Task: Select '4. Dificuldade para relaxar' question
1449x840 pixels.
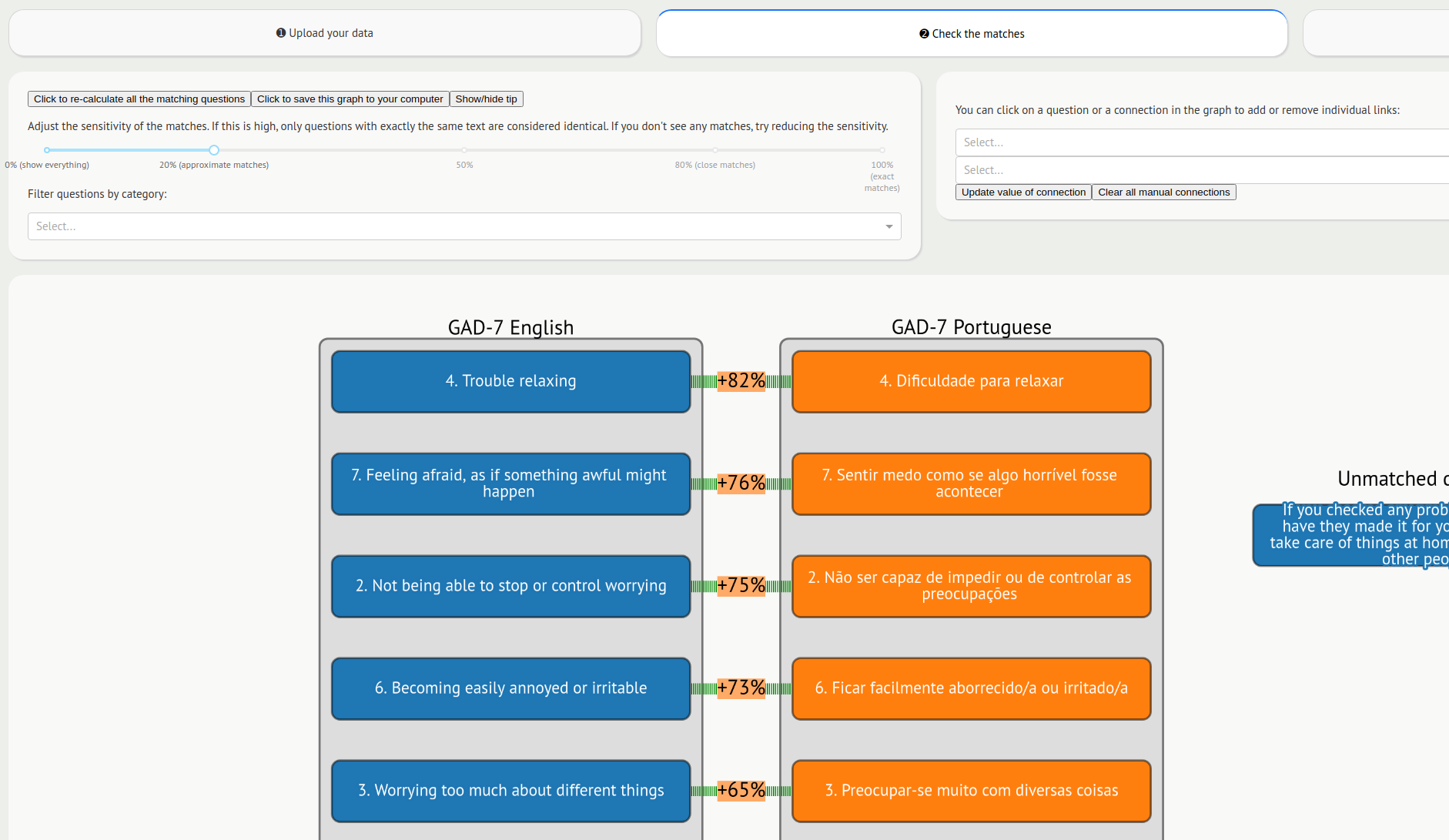Action: click(972, 382)
